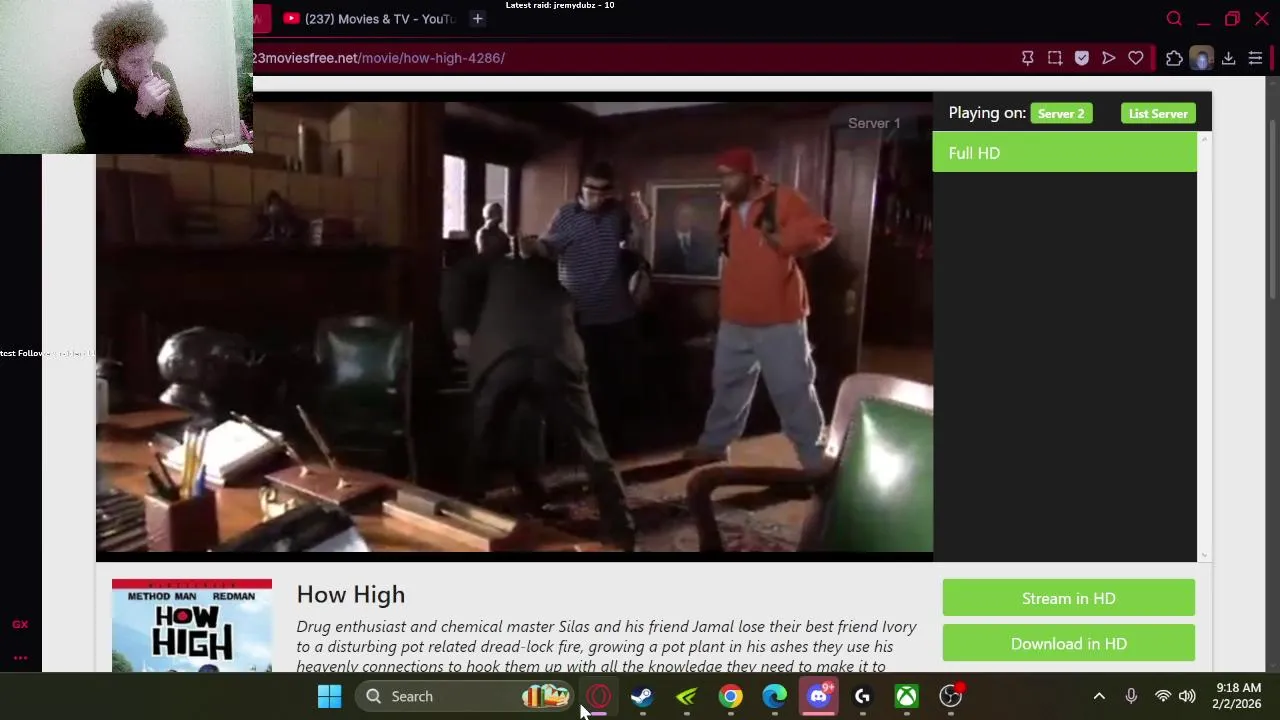Viewport: 1280px width, 720px height.
Task: Open the Opera Flow send icon
Action: point(1108,58)
